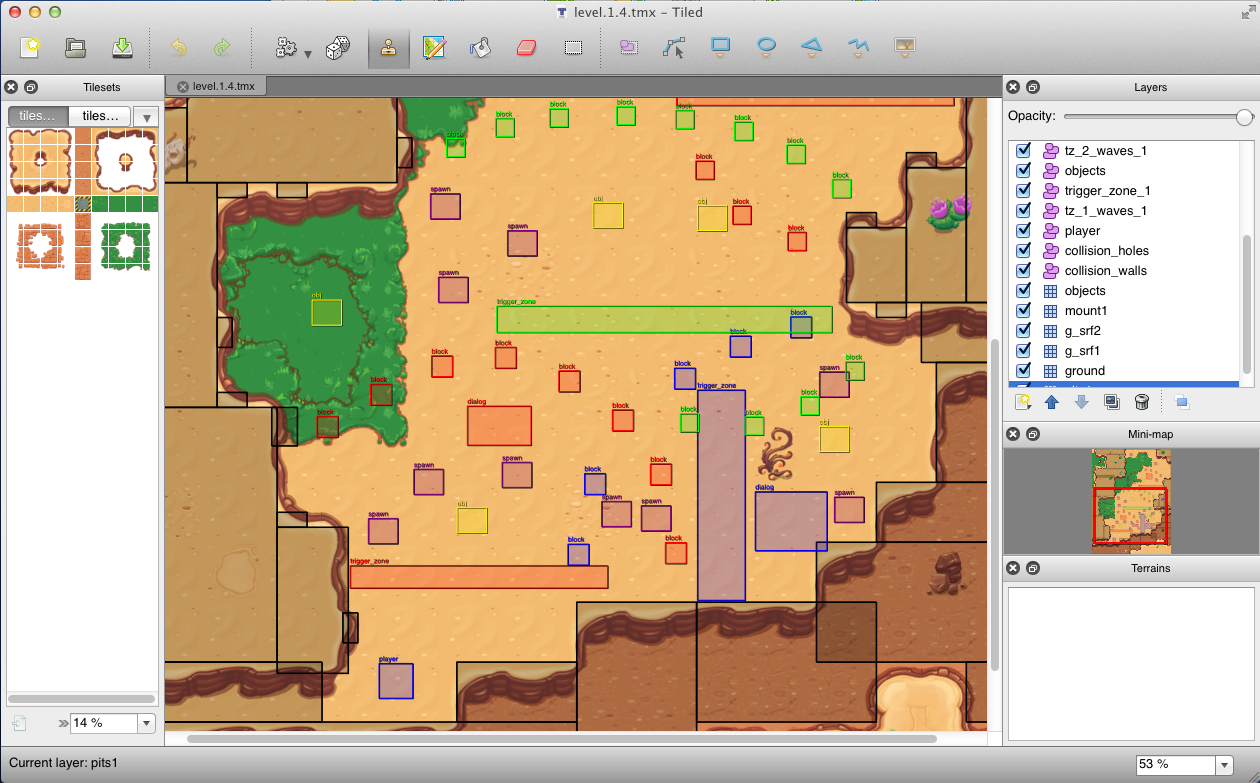
Task: Activate the Rectangular Select tool
Action: click(x=573, y=47)
